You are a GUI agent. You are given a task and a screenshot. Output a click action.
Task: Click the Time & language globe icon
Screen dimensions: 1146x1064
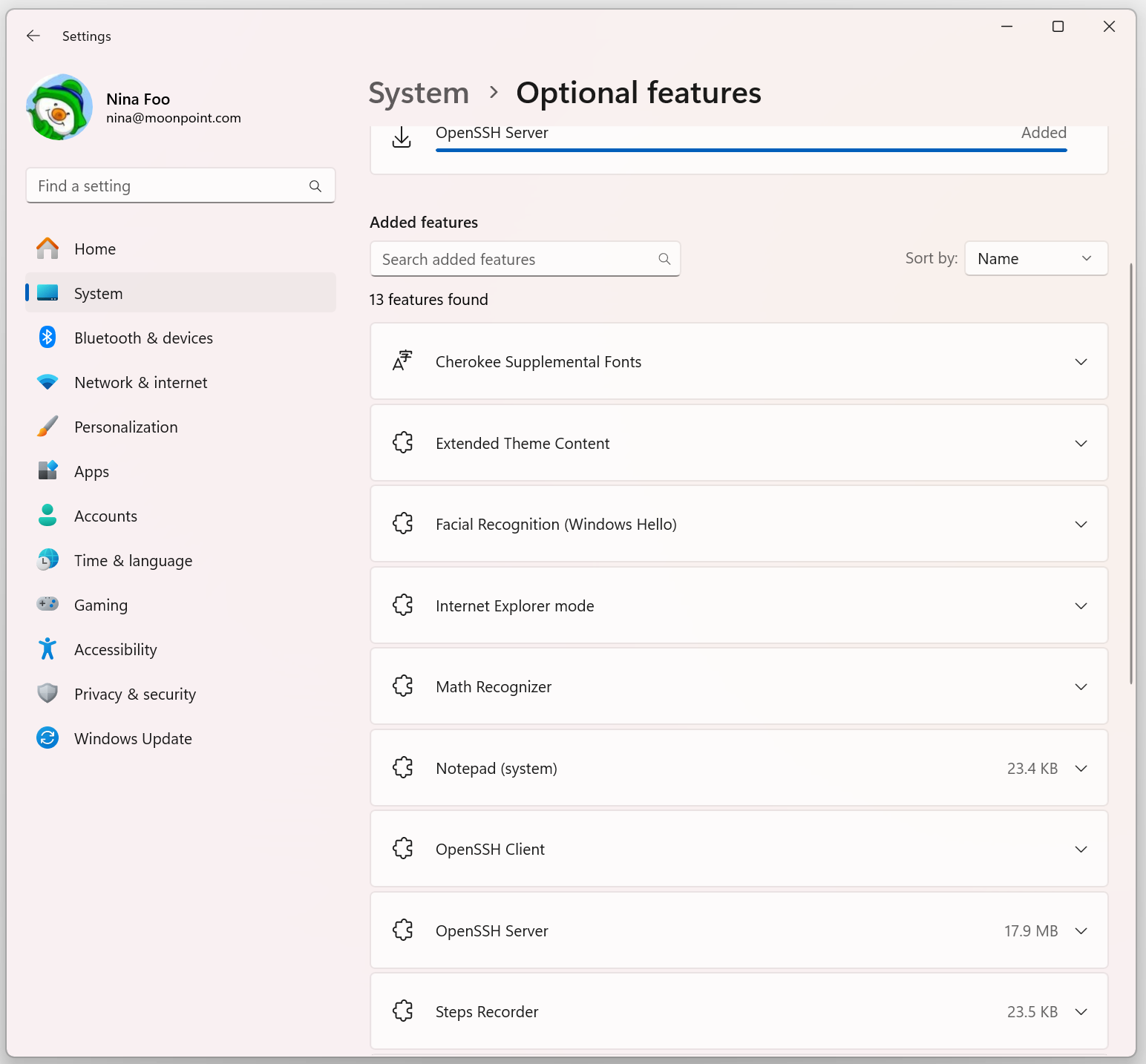point(48,560)
